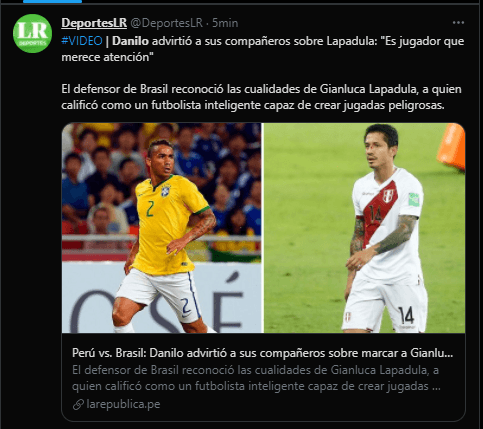Screen dimensions: 483x429
Task: Follow the #VIDEO hashtag
Action: pos(82,41)
